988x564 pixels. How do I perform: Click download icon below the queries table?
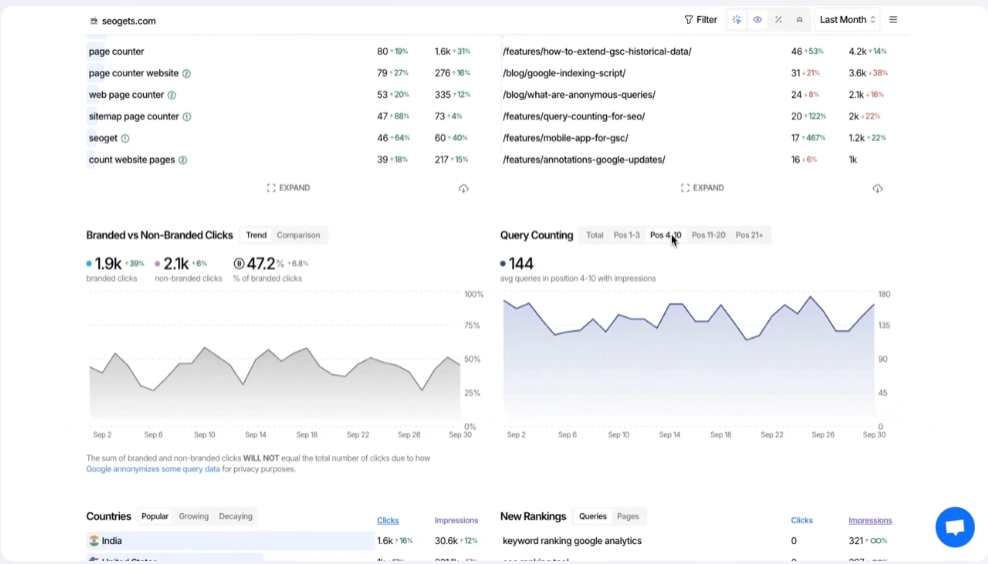464,189
